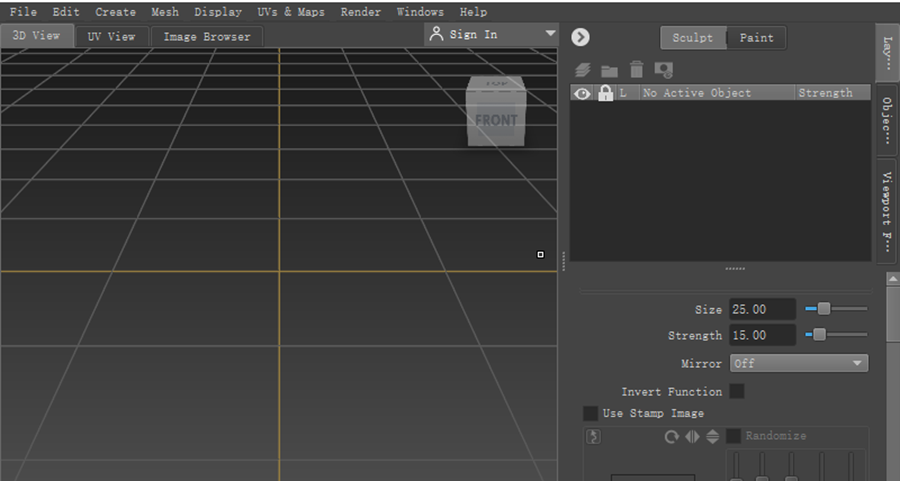Click the new layer stack icon
The height and width of the screenshot is (481, 900).
pyautogui.click(x=582, y=70)
